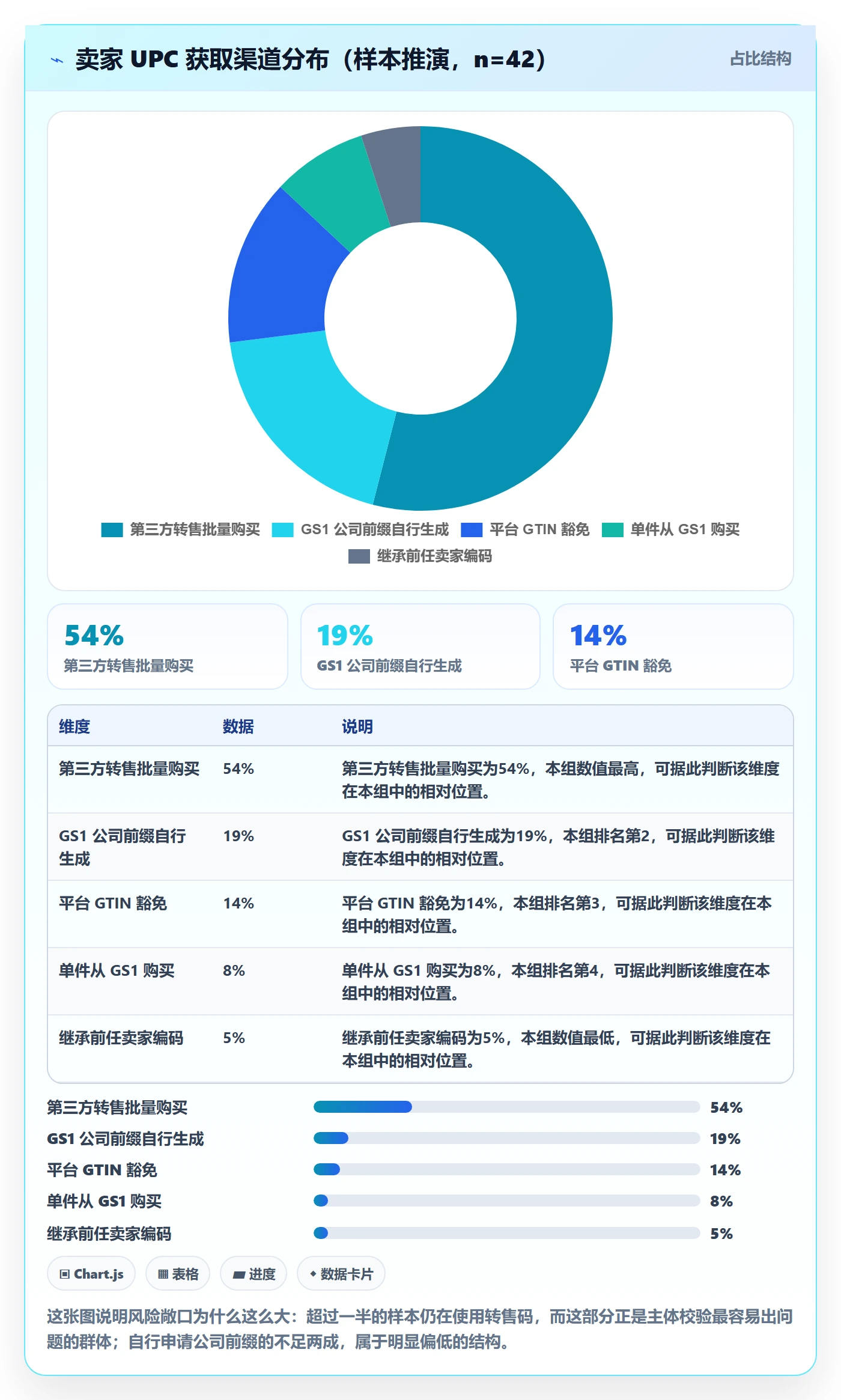This screenshot has height=1400, width=841.
Task: Click the lightning icon beside the title
Action: coord(57,59)
